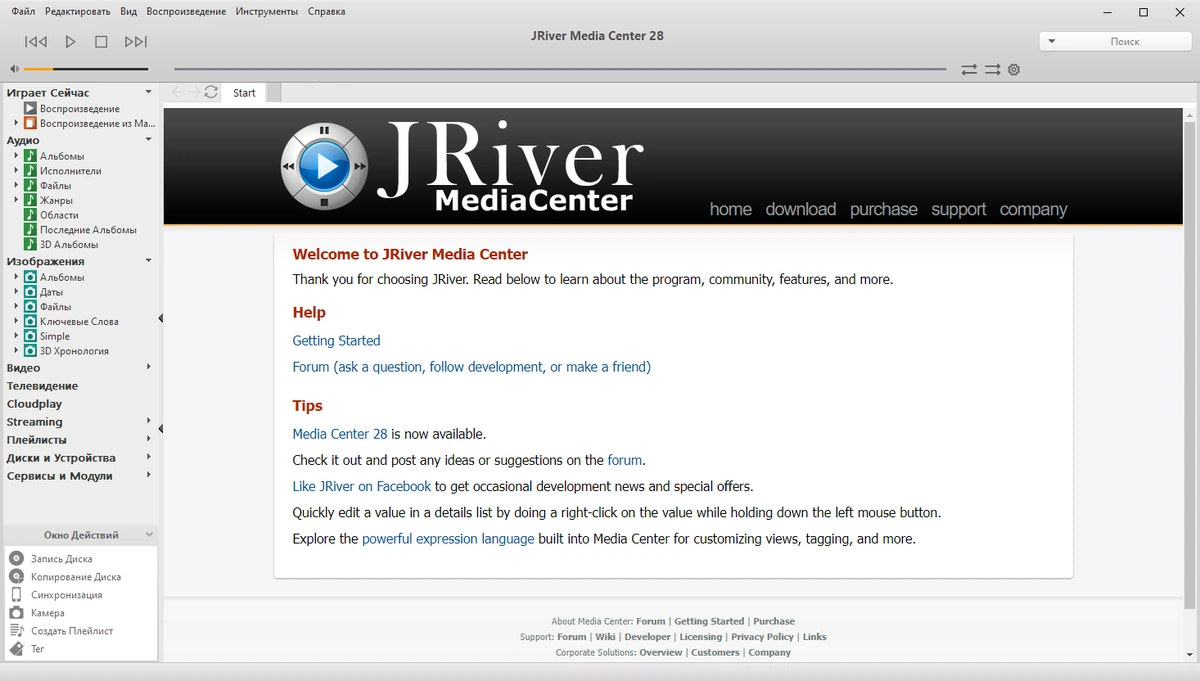Open the Вид menu
The width and height of the screenshot is (1200, 681).
click(128, 11)
